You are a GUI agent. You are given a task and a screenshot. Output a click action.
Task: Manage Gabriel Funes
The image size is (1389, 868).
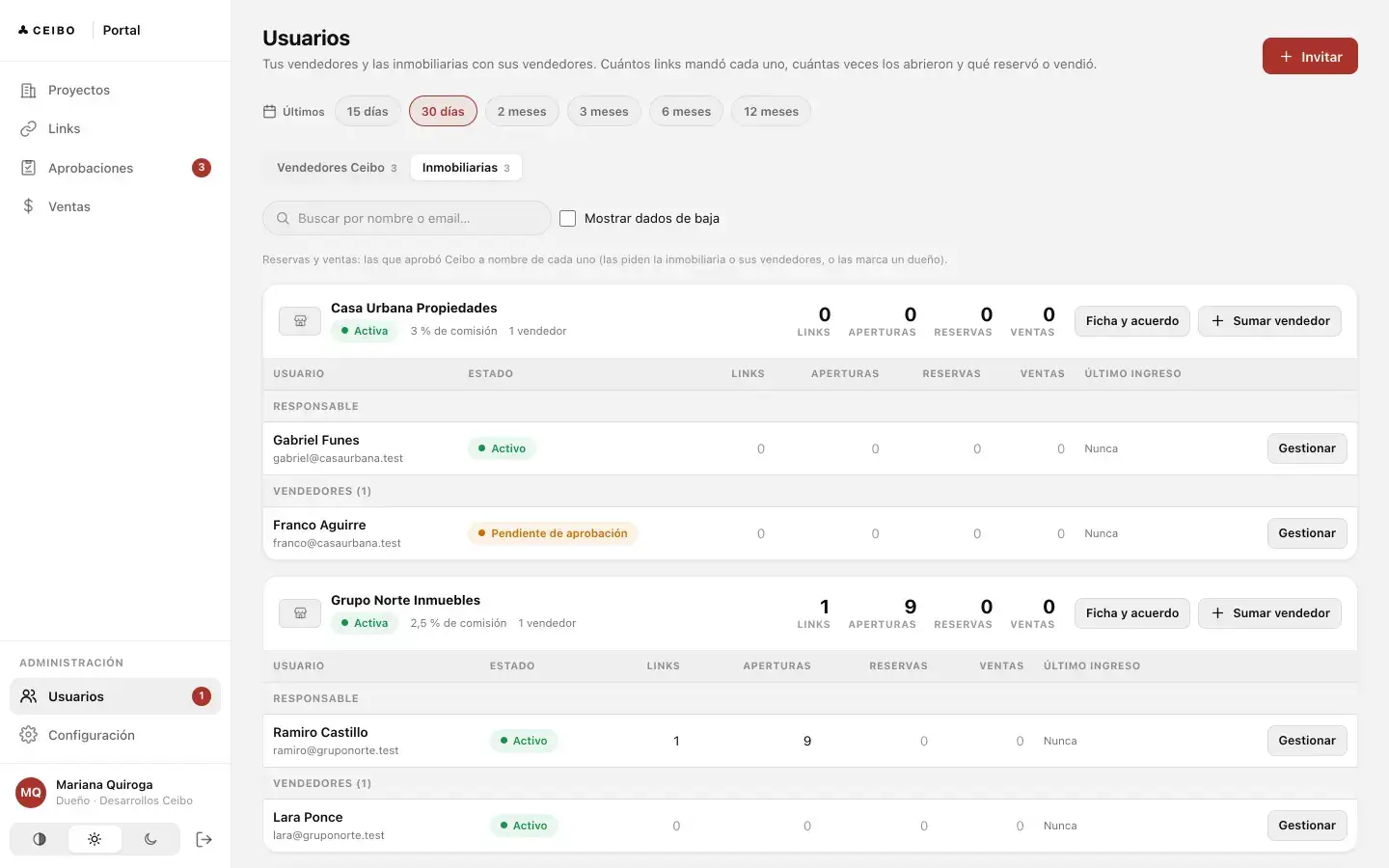click(1307, 448)
